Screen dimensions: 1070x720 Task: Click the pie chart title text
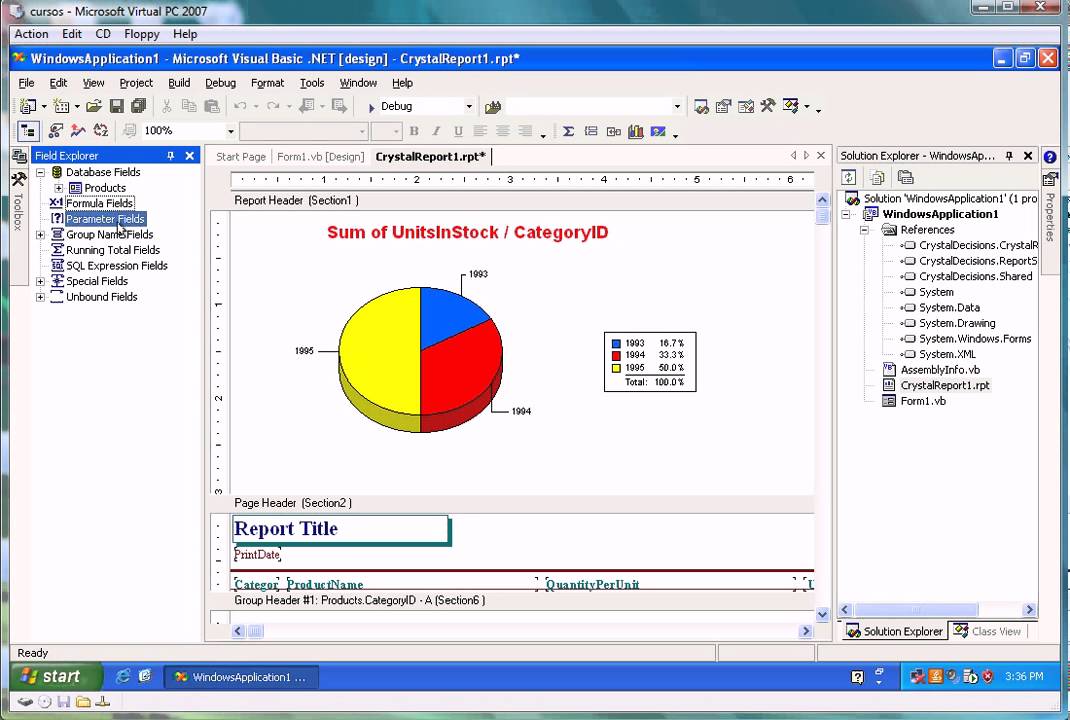pyautogui.click(x=467, y=232)
